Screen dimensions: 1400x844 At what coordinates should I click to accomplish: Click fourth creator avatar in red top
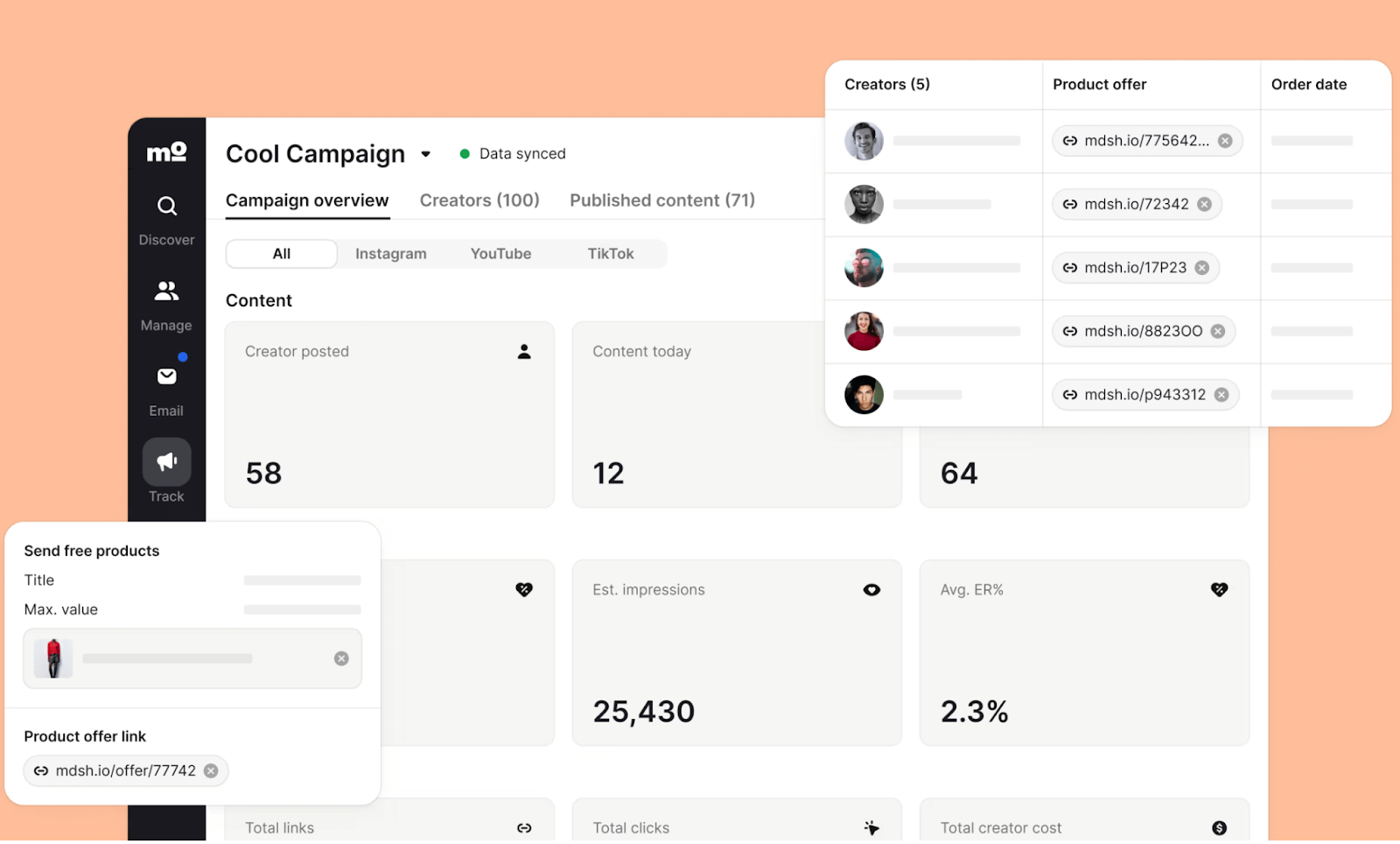click(864, 332)
